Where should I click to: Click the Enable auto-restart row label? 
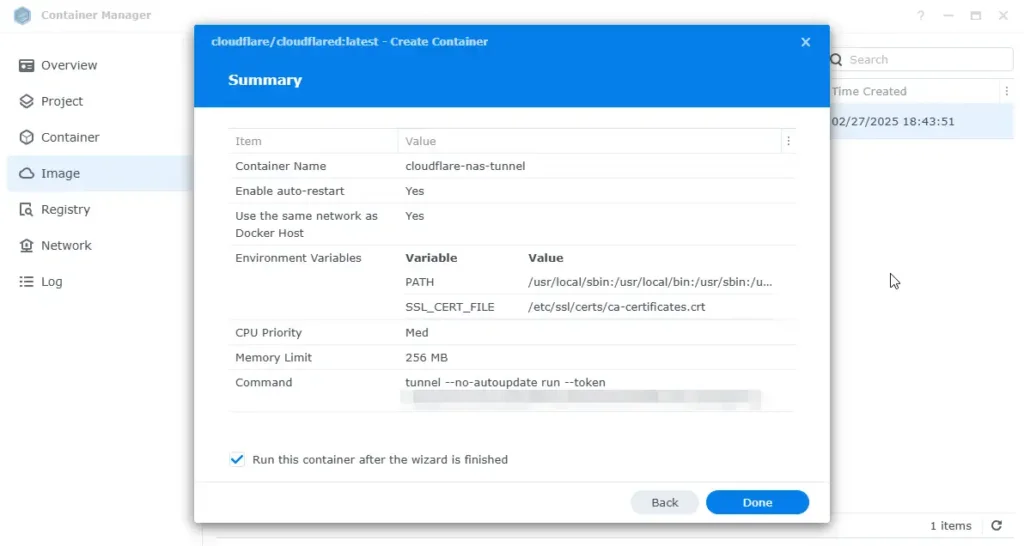coord(289,191)
